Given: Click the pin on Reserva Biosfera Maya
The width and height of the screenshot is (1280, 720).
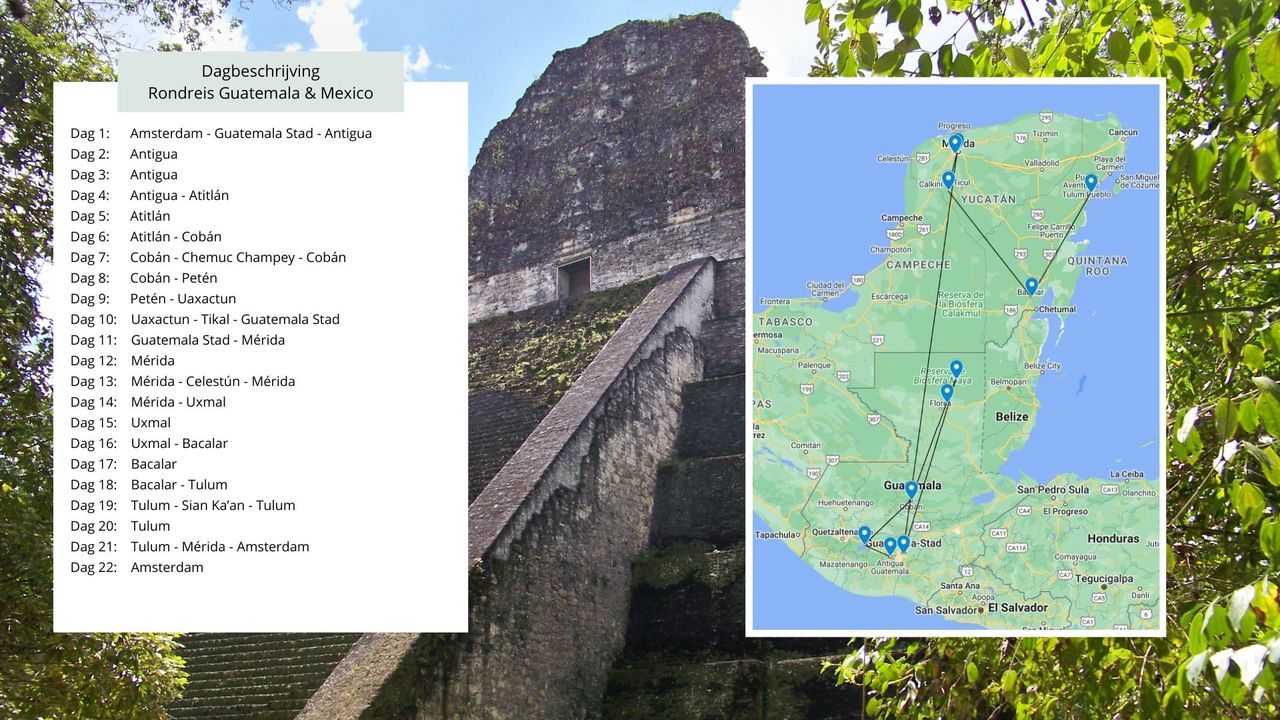Looking at the screenshot, I should [956, 369].
